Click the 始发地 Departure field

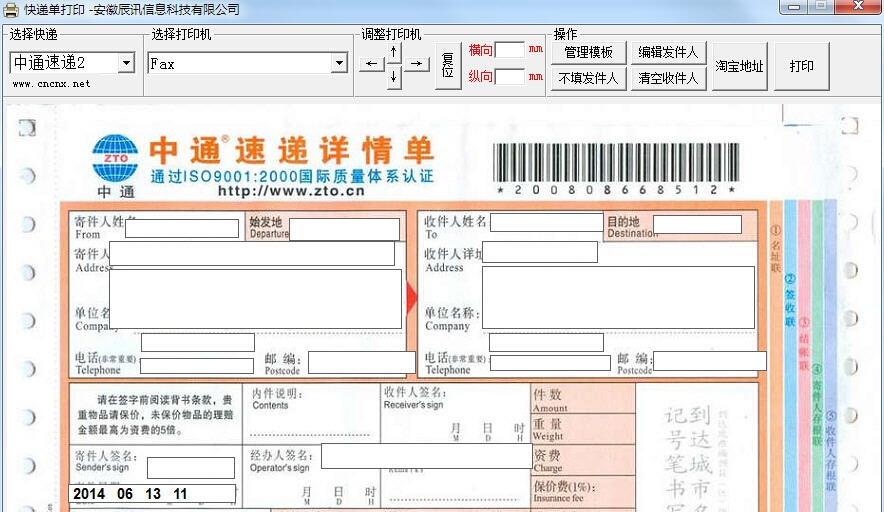344,229
